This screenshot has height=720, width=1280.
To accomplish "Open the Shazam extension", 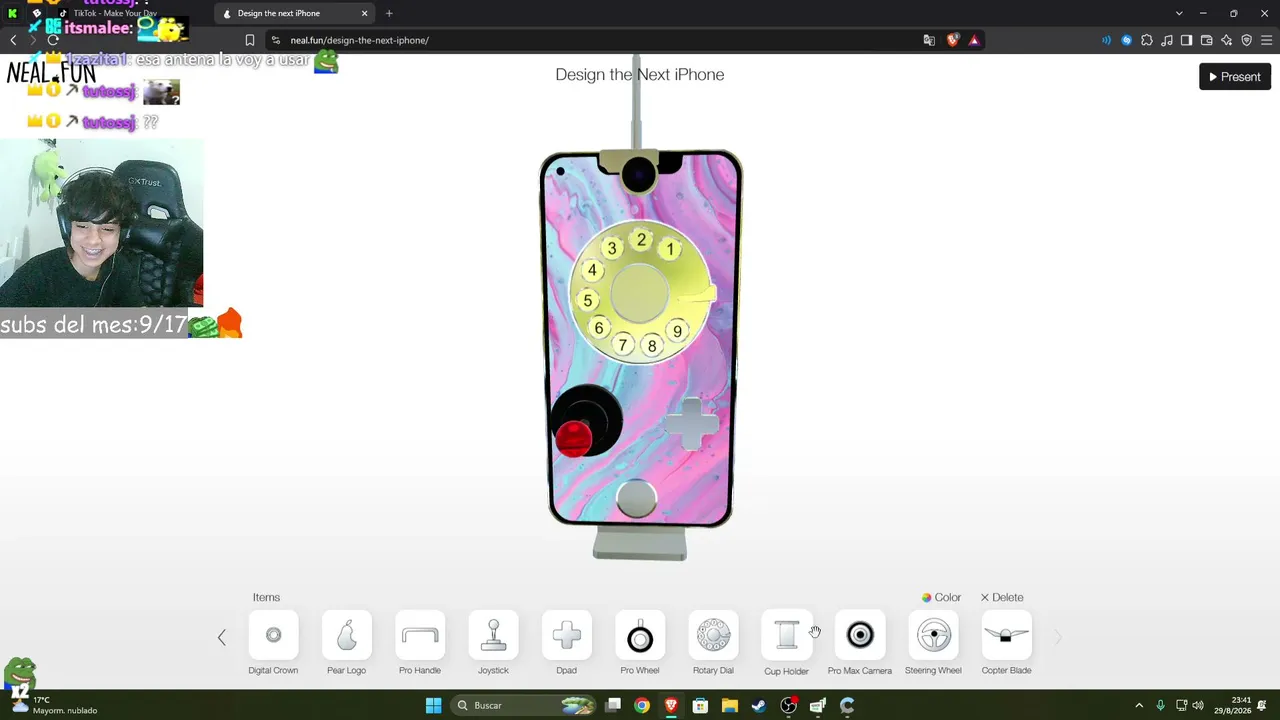I will click(1127, 40).
